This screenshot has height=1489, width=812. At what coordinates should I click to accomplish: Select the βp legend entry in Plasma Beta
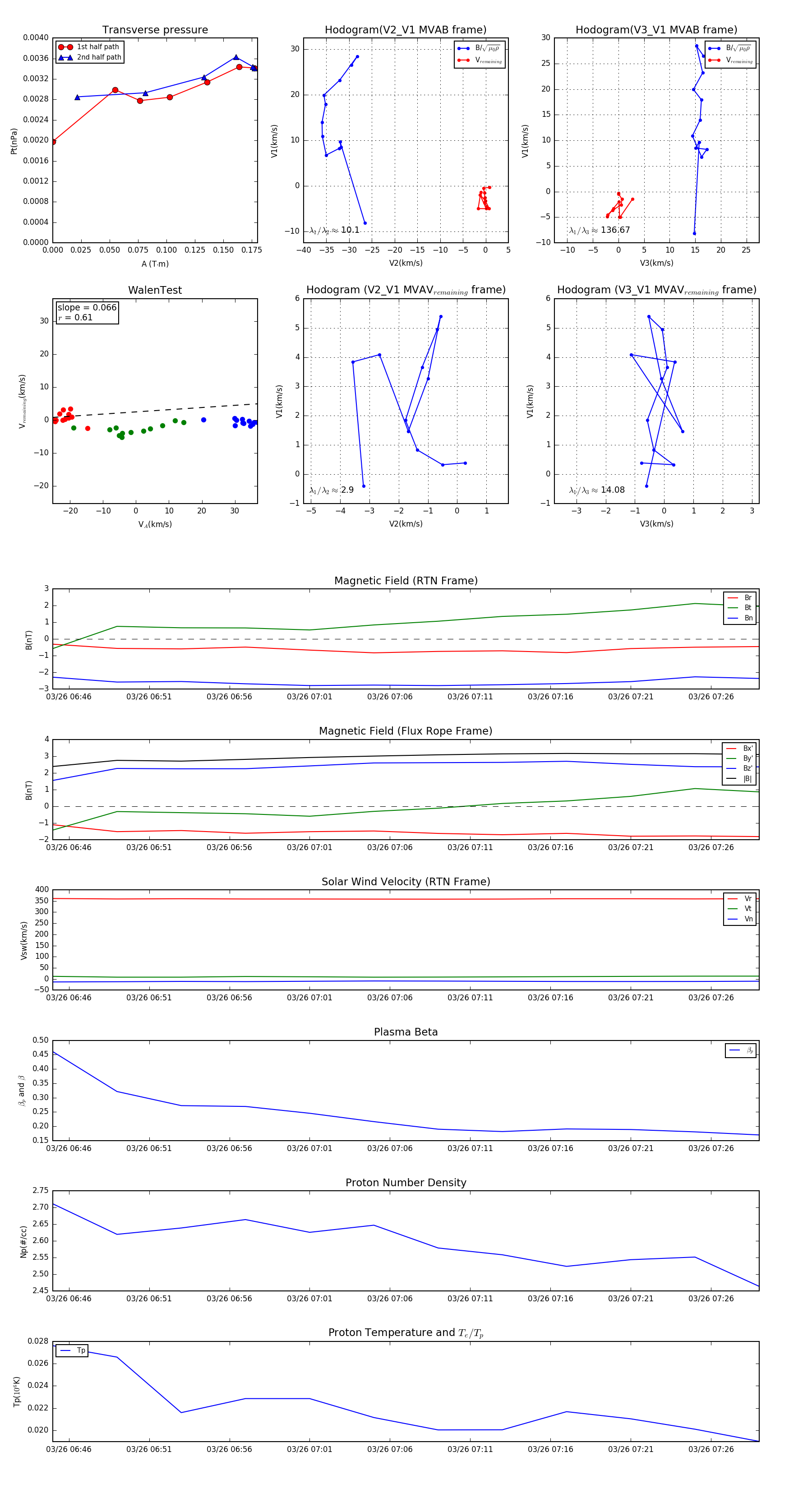tap(741, 1050)
